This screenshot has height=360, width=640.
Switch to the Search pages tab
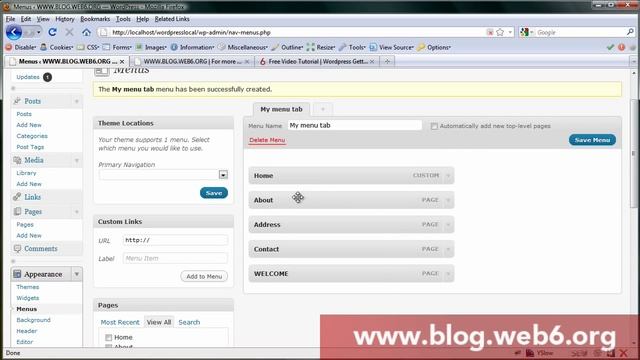coord(189,322)
